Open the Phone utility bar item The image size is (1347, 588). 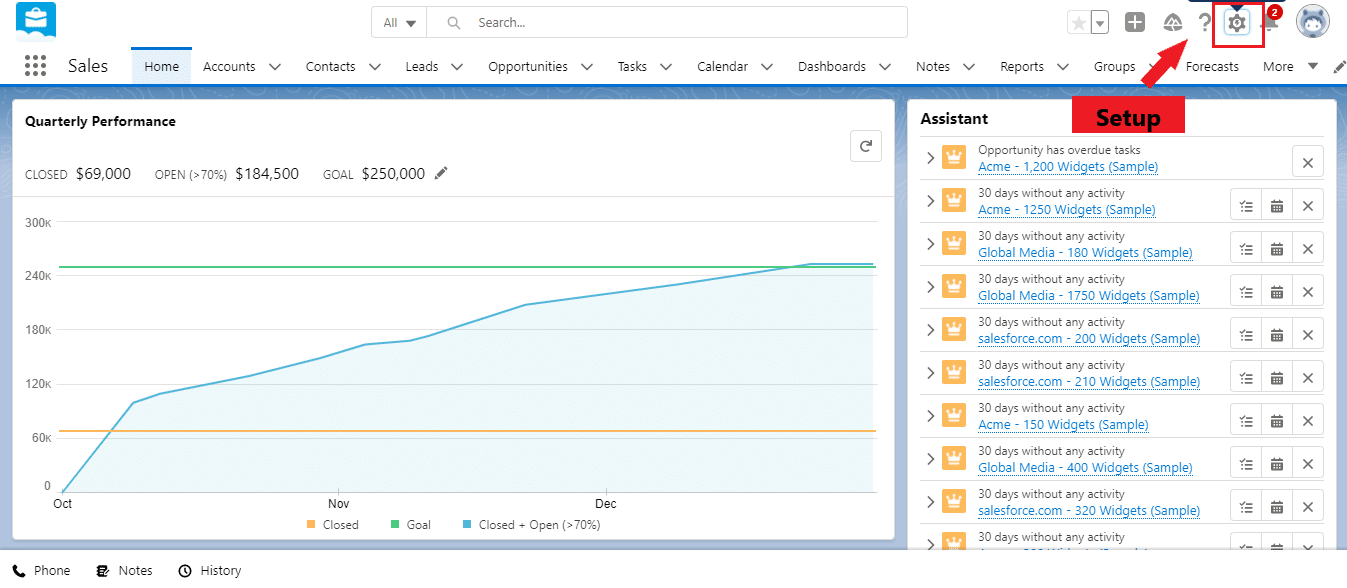click(x=42, y=571)
